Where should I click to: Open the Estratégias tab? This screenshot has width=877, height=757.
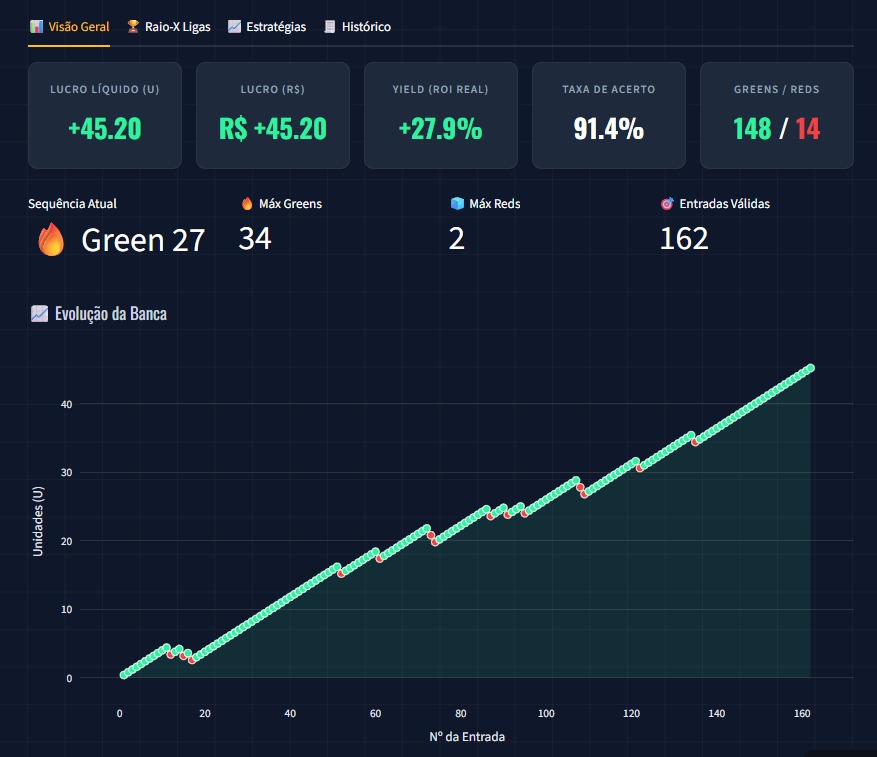pos(267,27)
